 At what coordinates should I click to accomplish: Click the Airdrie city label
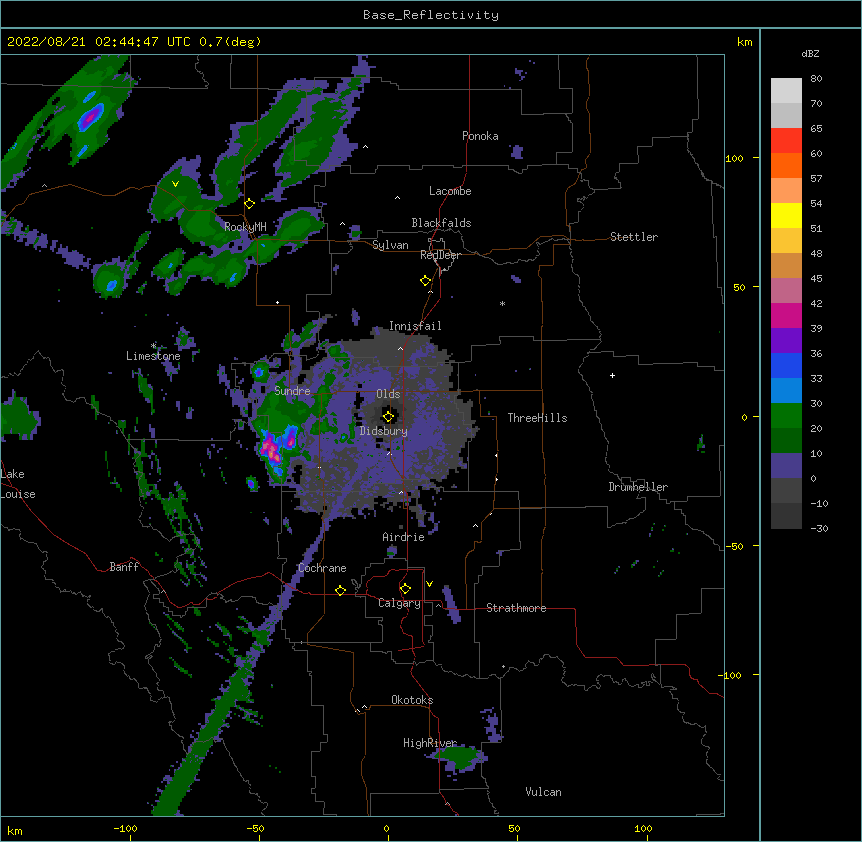click(x=404, y=537)
